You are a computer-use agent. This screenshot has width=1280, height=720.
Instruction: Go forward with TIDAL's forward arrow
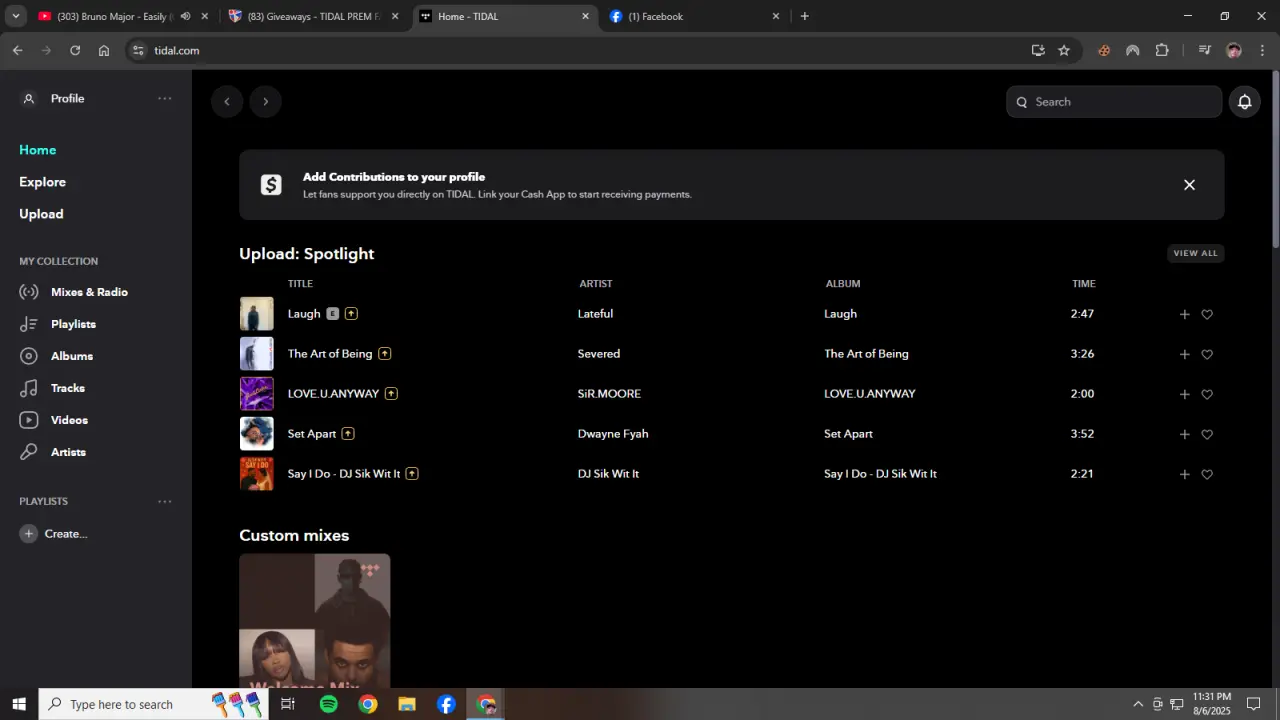pos(265,101)
